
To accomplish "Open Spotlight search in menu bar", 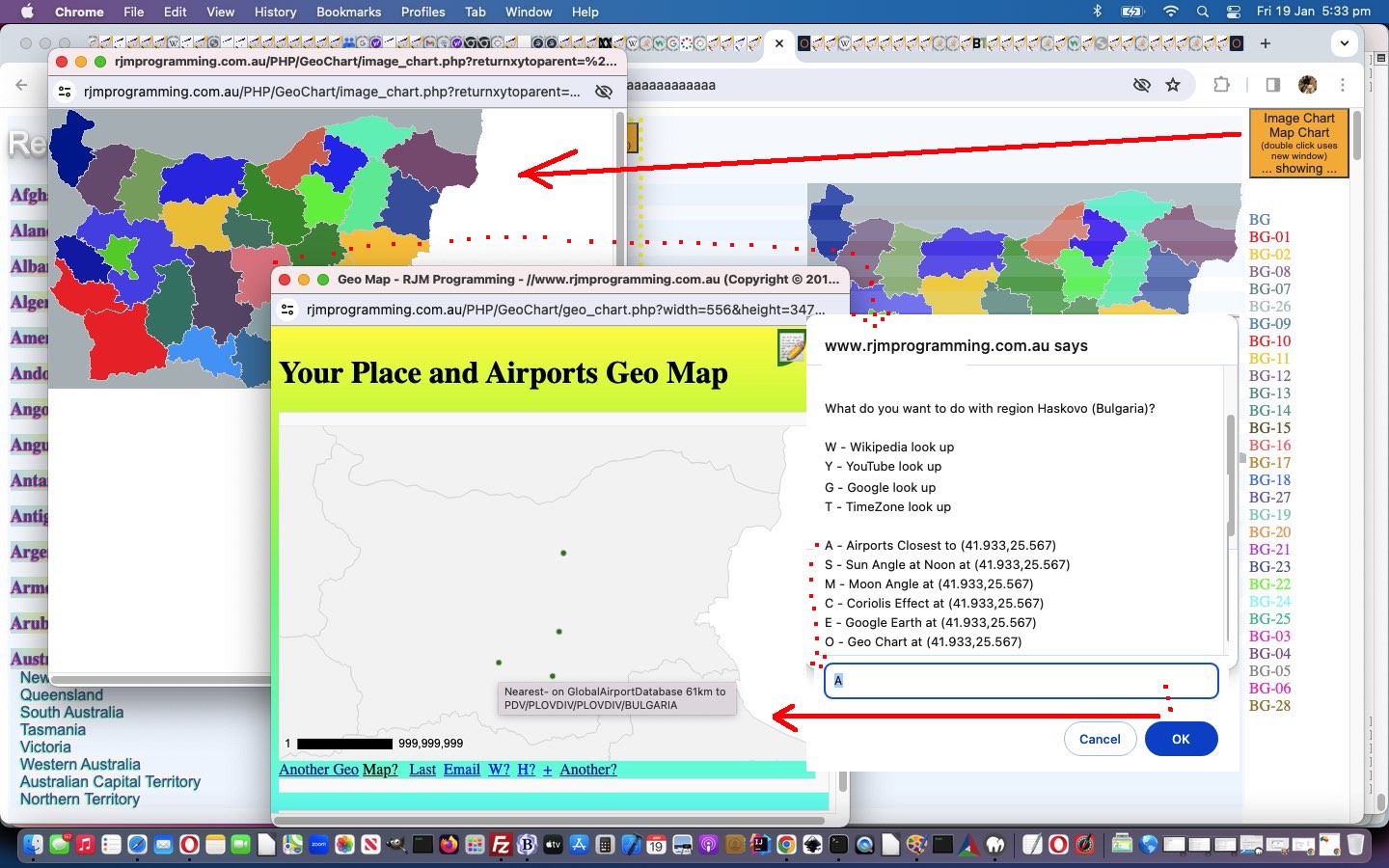I will click(1203, 12).
